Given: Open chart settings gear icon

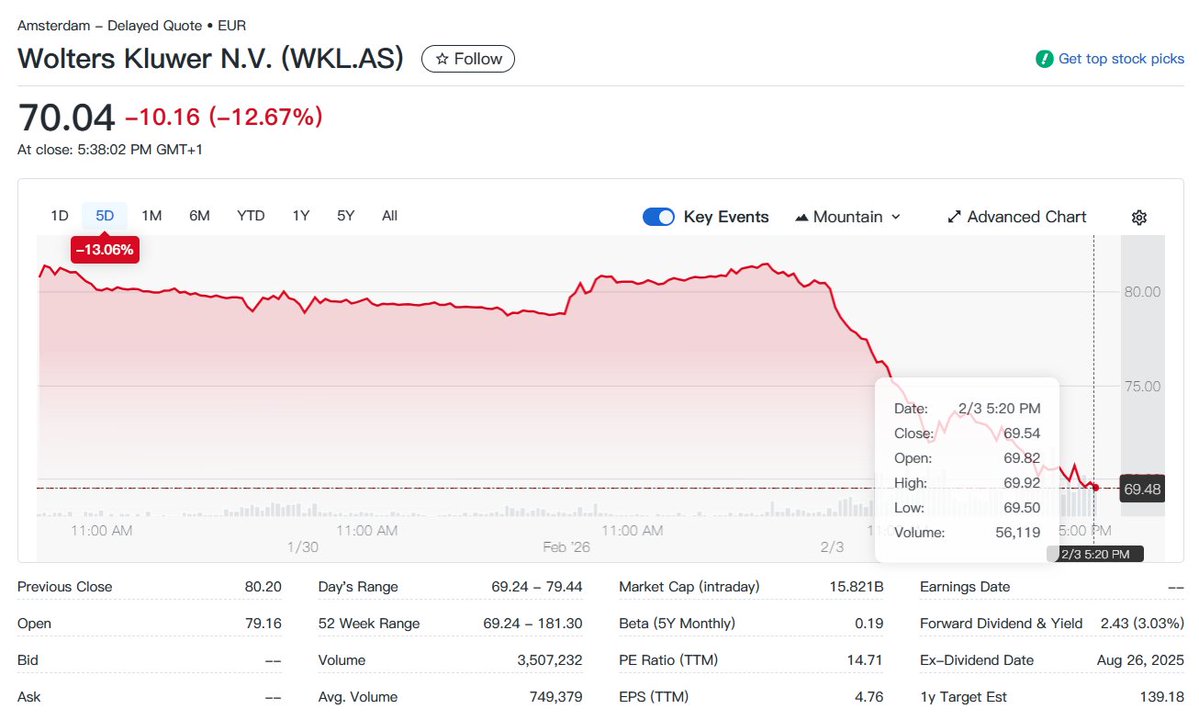Looking at the screenshot, I should 1139,217.
